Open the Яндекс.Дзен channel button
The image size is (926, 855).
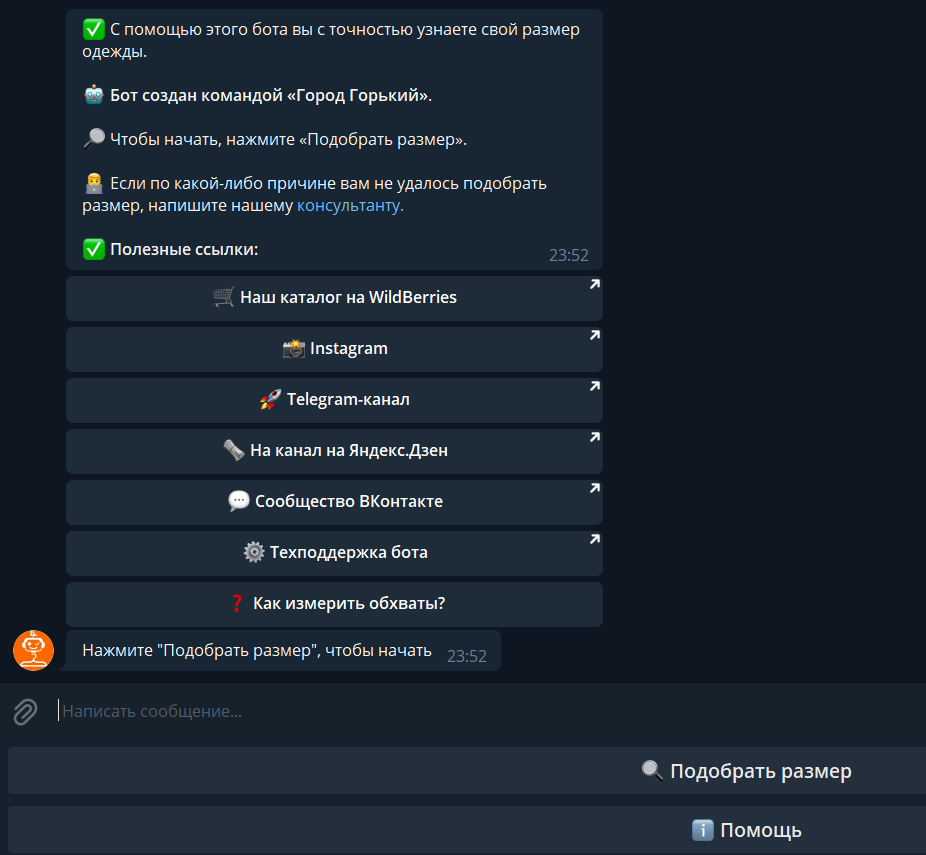(334, 451)
